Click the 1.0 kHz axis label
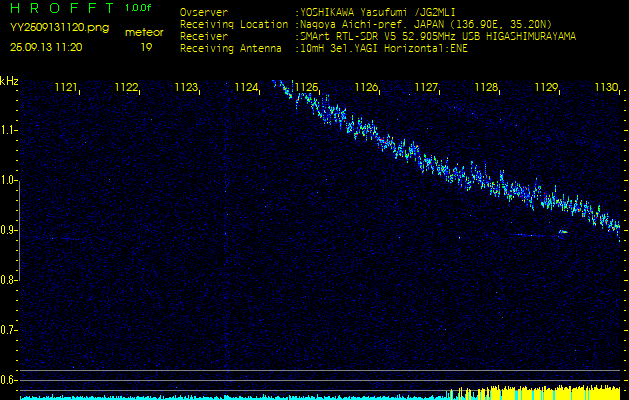Screen dimensions: 629x400 9,180
